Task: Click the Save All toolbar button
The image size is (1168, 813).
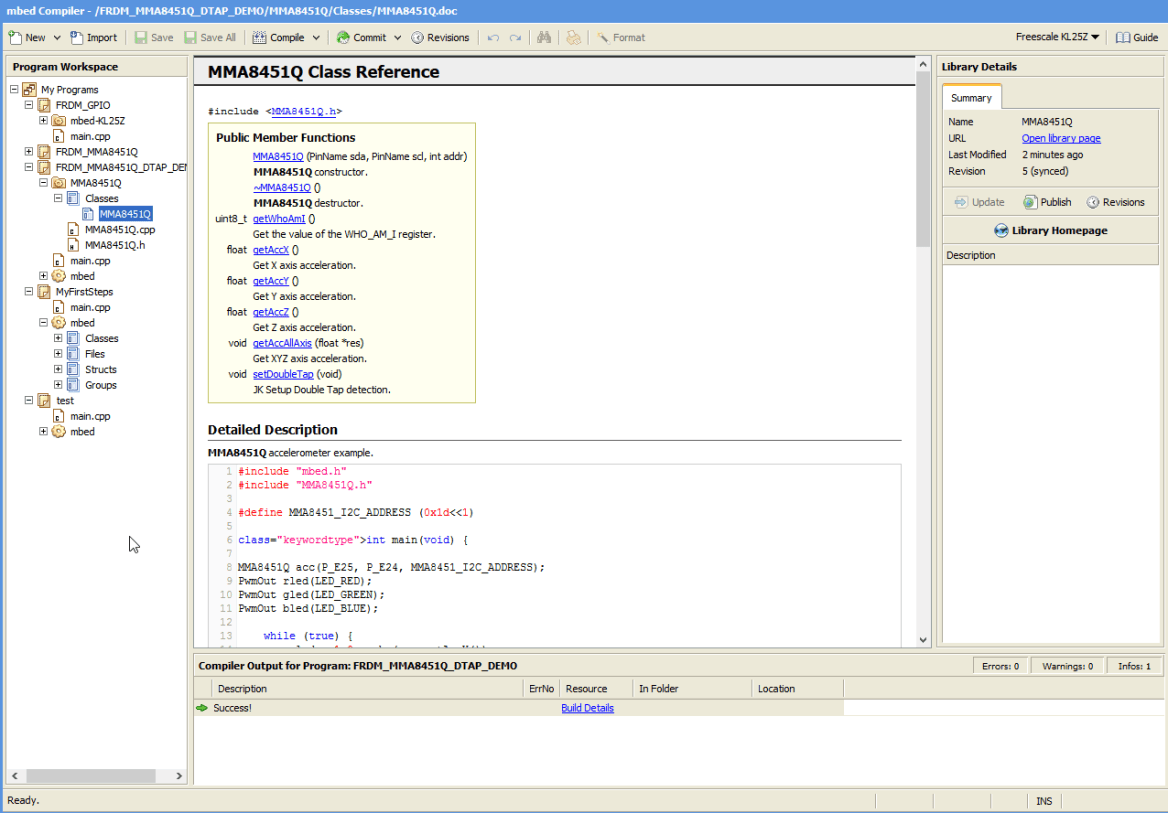Action: [x=210, y=37]
